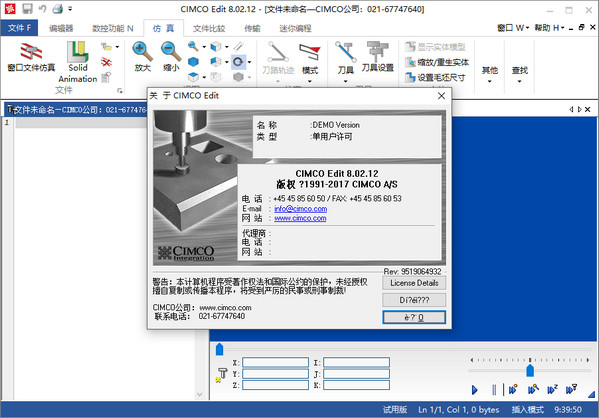Click the save disk icon in title bar
Screen dimensions: 599x418
[x=28, y=8]
